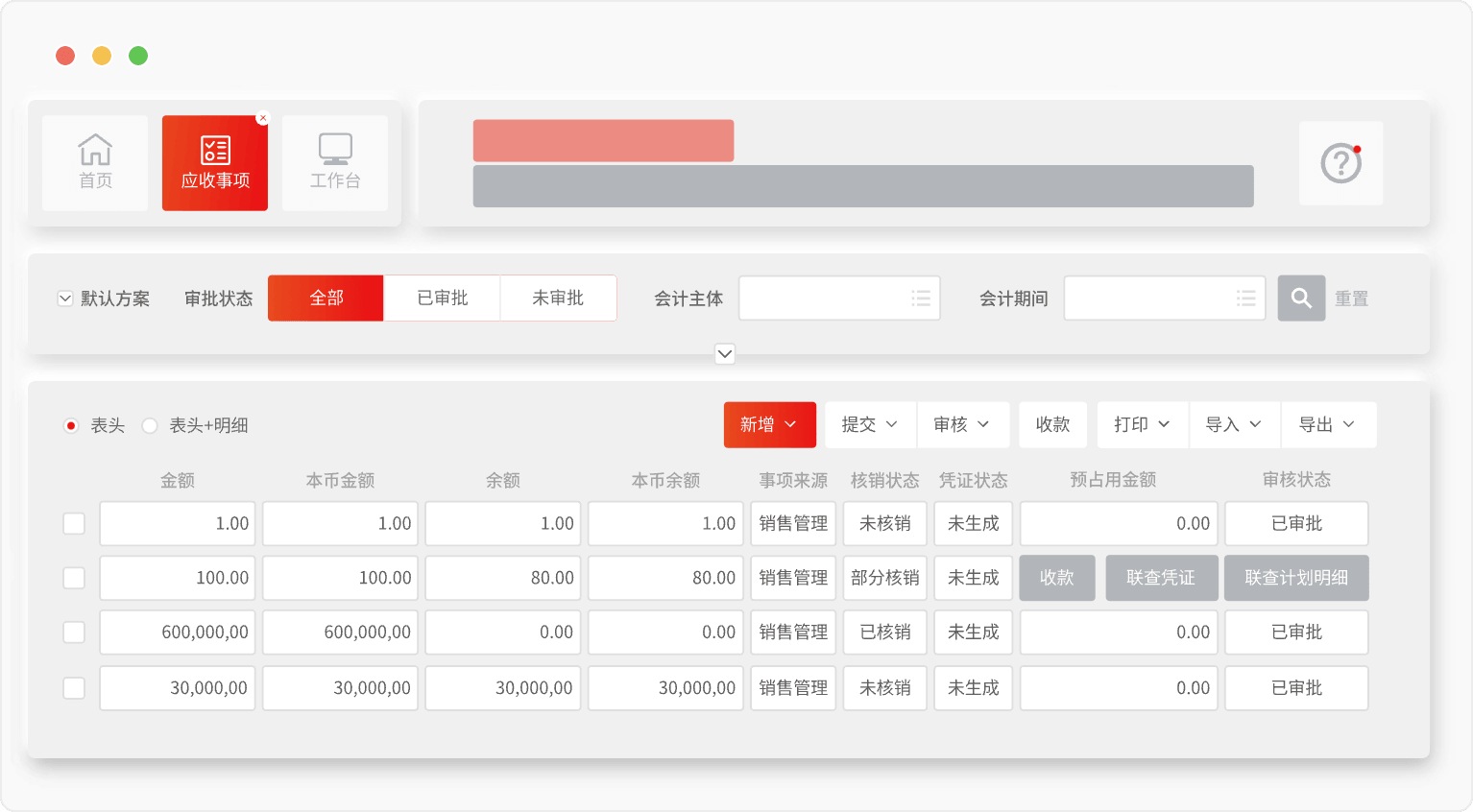This screenshot has width=1473, height=812.
Task: Switch to 已审批 filter tab
Action: [442, 299]
